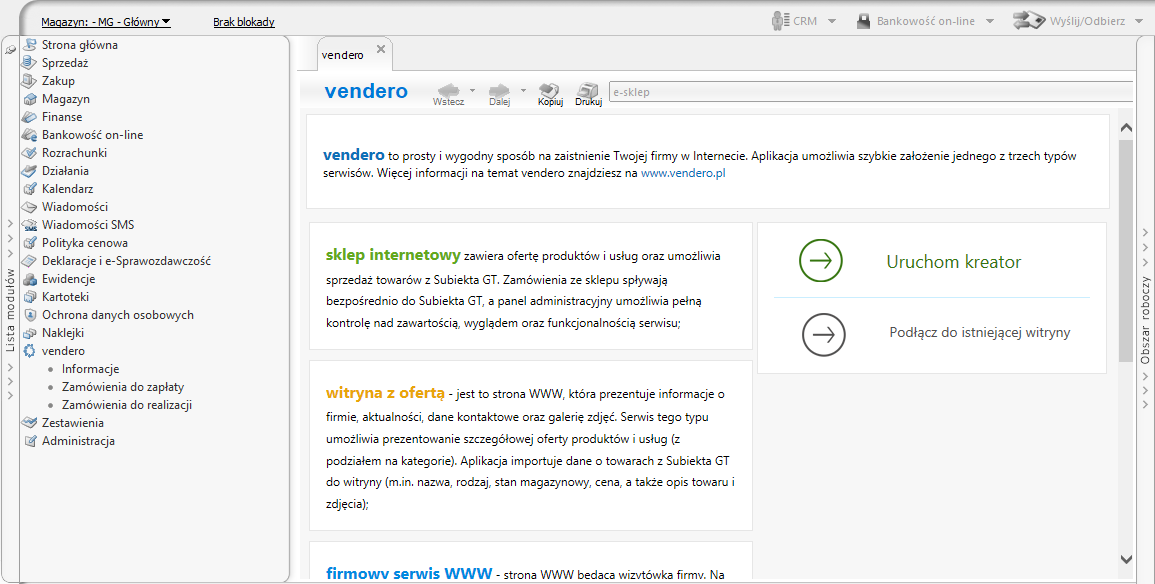Click the Magazyn module icon
The height and width of the screenshot is (584, 1155).
point(29,99)
